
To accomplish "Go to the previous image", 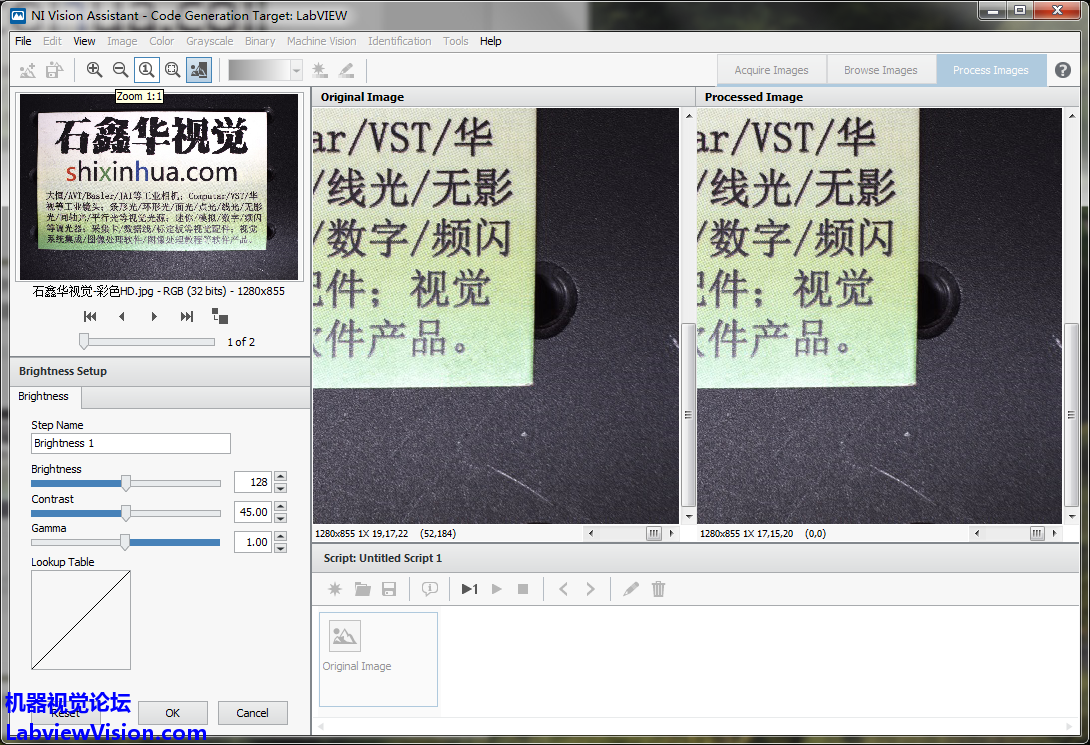I will coord(122,317).
